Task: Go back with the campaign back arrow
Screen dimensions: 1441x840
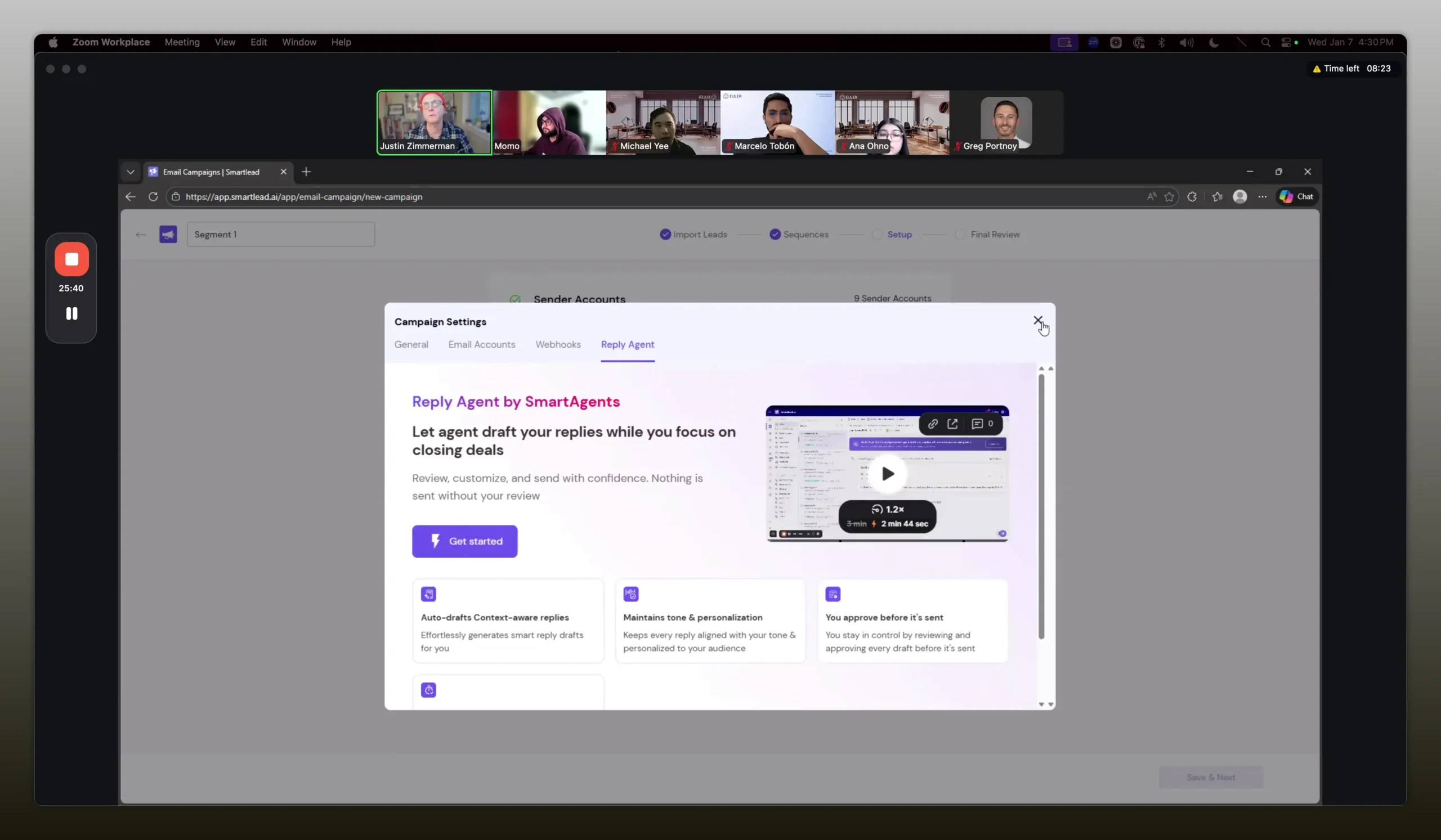Action: coord(141,234)
